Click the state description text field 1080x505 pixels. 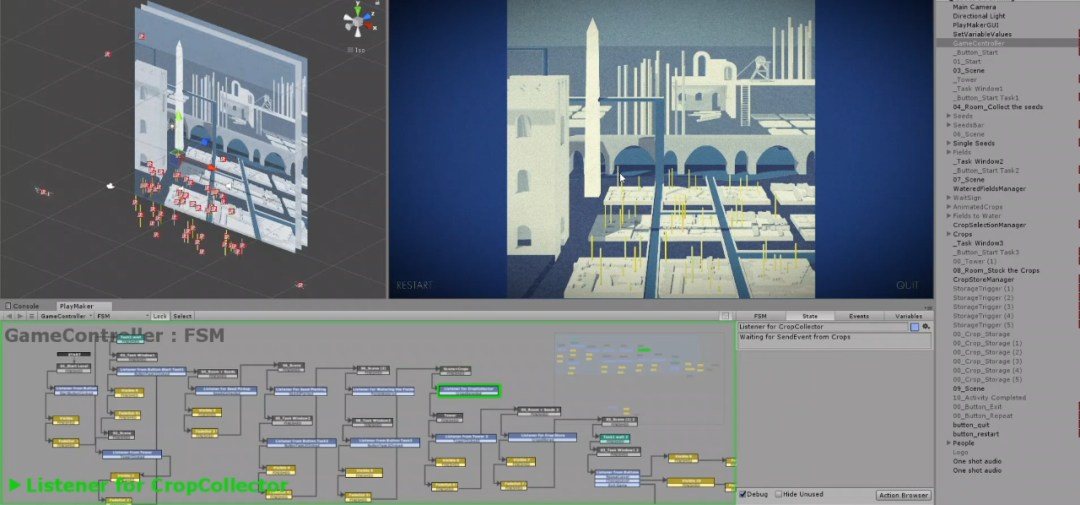click(834, 340)
